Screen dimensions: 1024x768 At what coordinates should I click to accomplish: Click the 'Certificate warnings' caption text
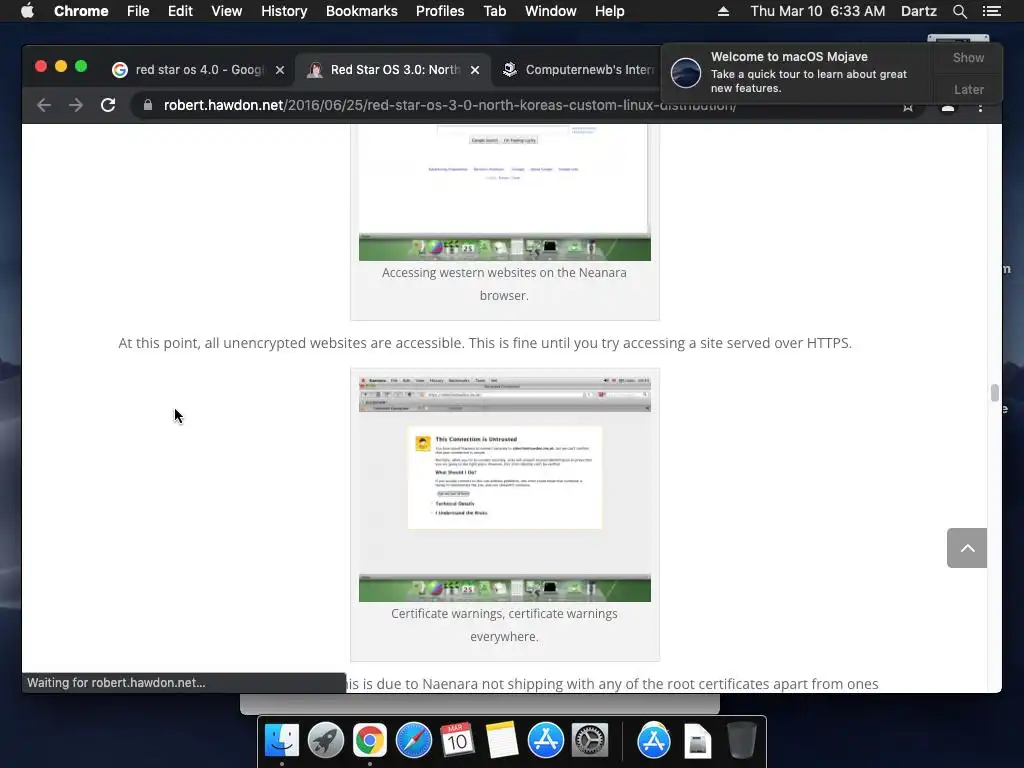(504, 625)
